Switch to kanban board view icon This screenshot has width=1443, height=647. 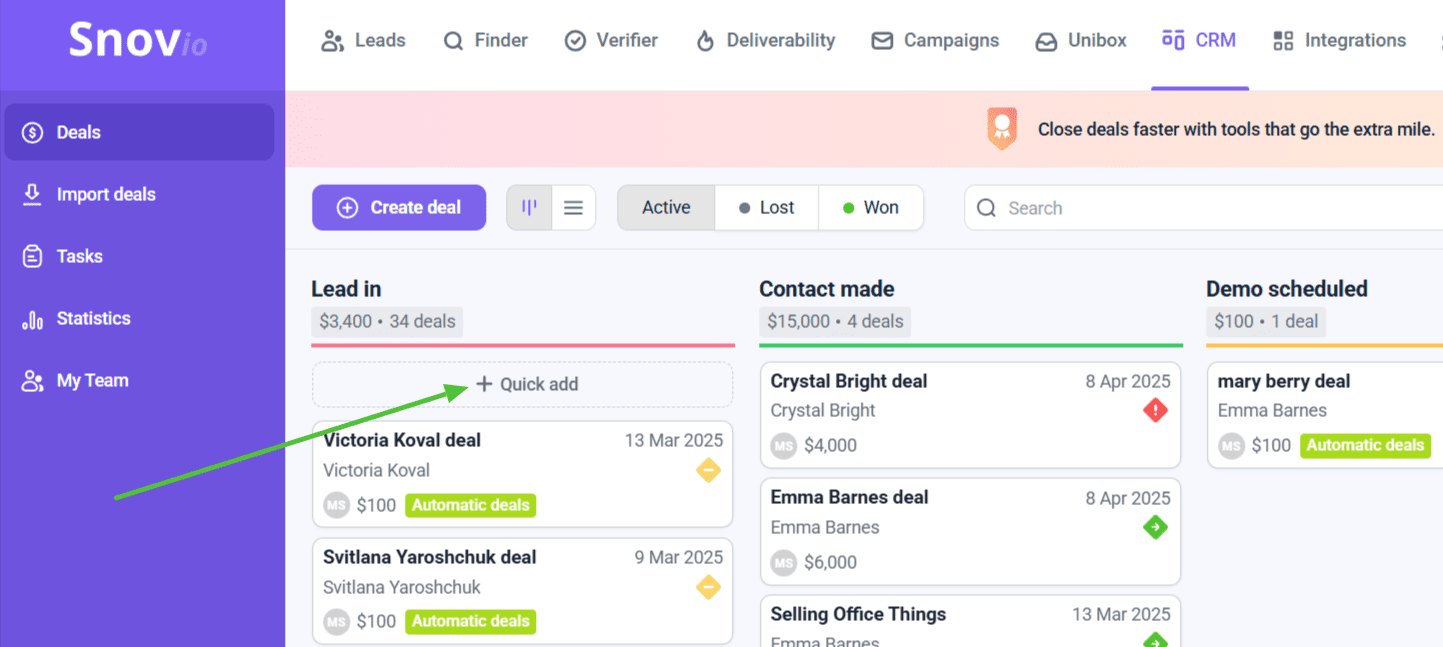529,208
